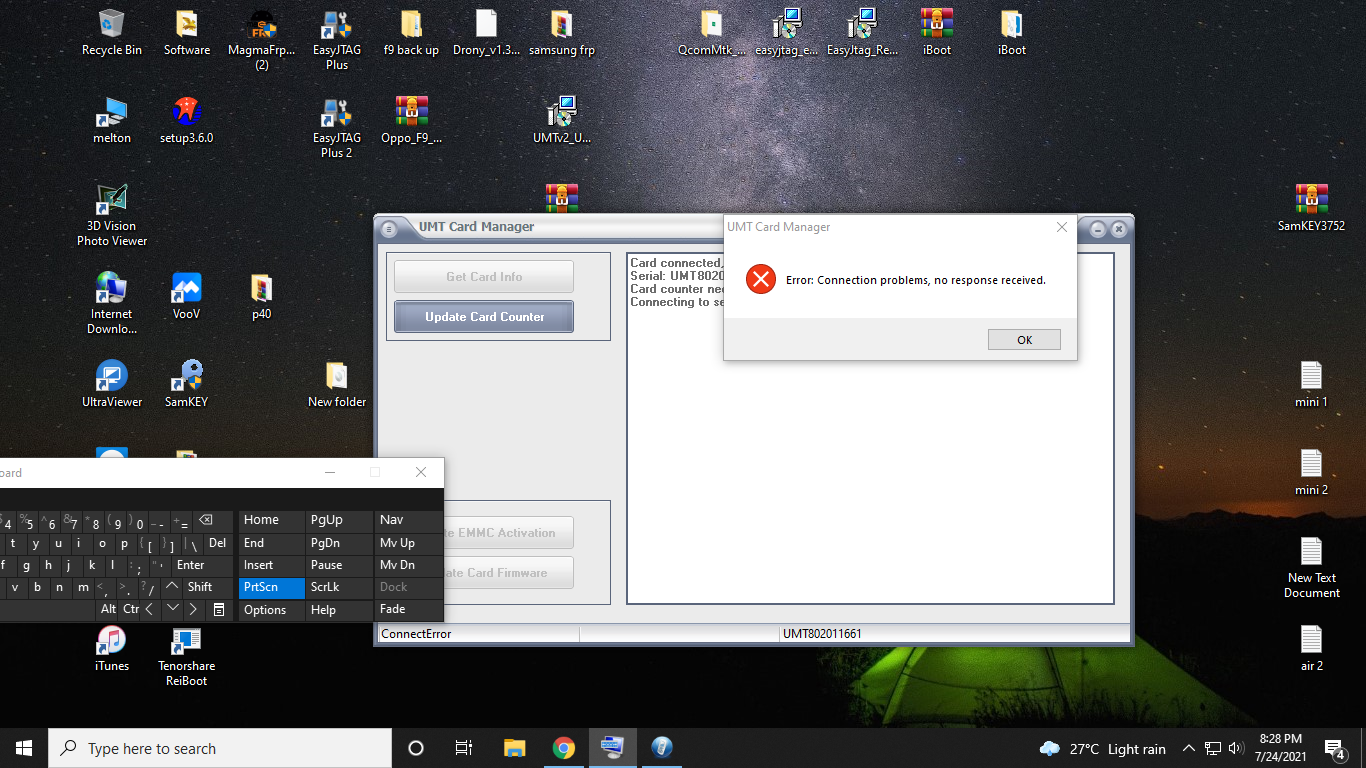Viewport: 1366px width, 768px height.
Task: Open the notification center icon
Action: point(1334,748)
